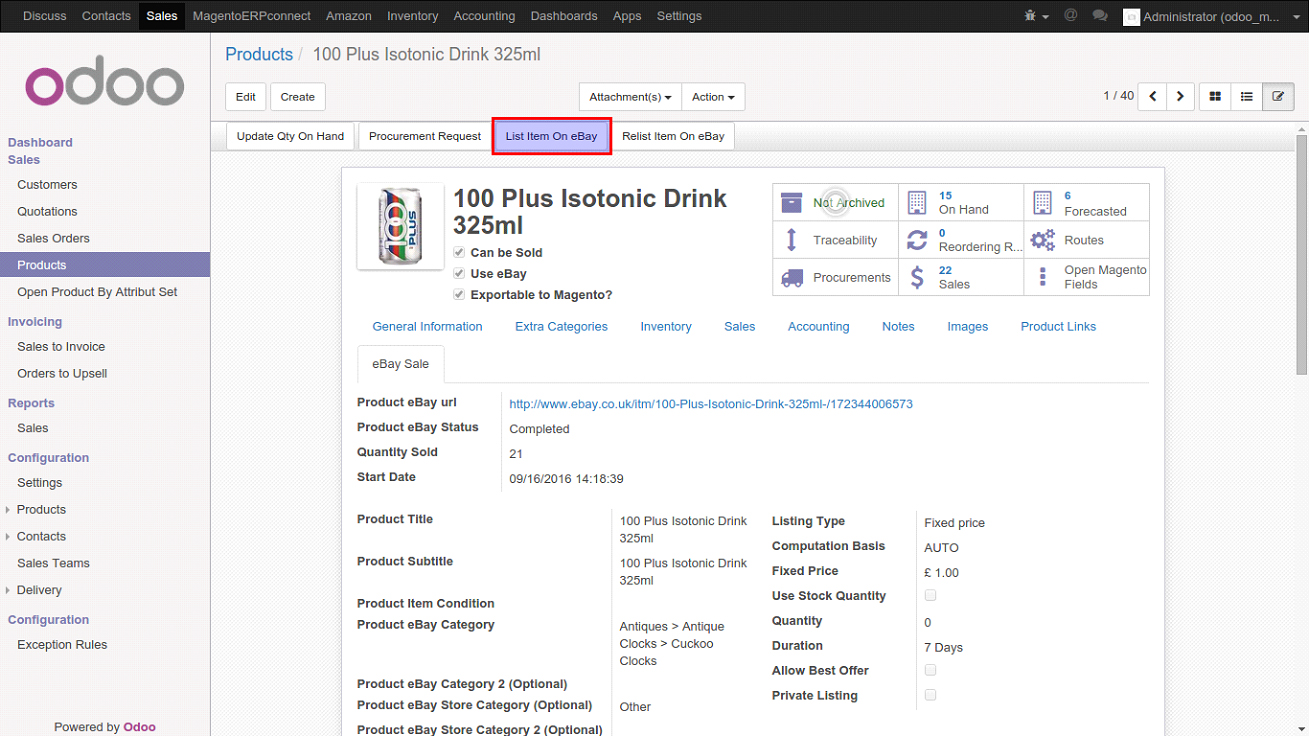Switch to Product Links tab
The height and width of the screenshot is (736, 1309).
click(x=1058, y=327)
